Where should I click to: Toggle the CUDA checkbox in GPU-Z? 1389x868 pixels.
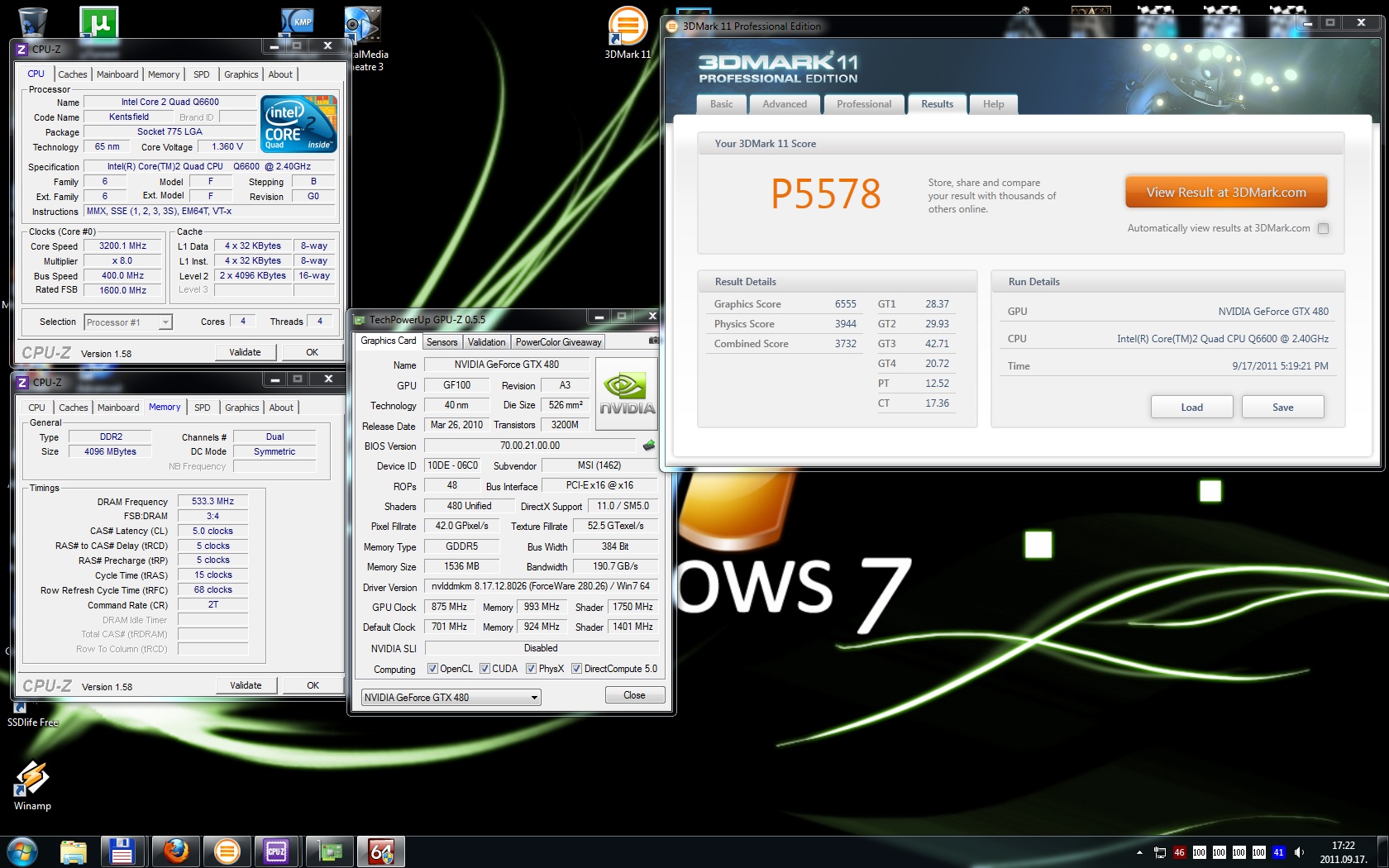[x=485, y=669]
